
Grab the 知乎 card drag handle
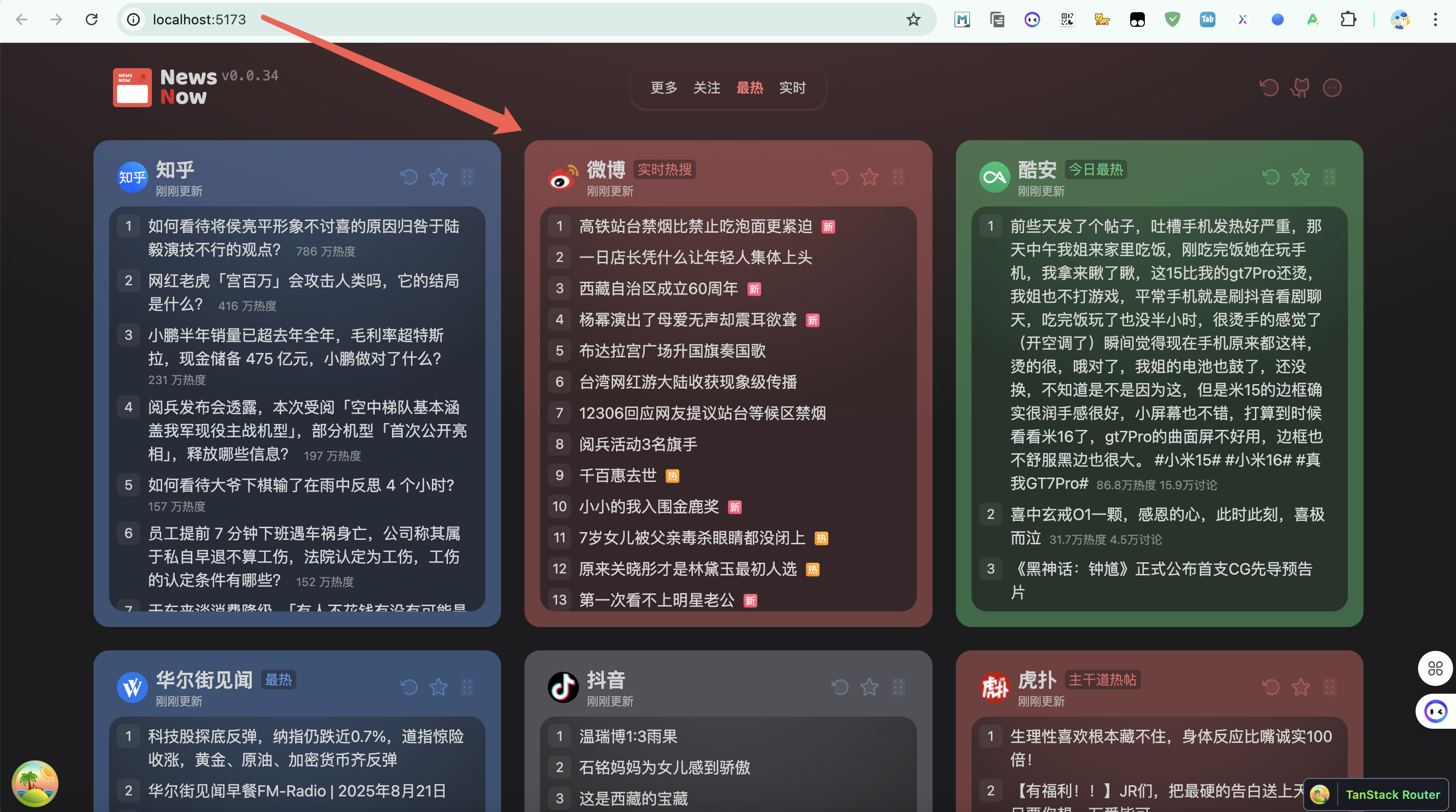[467, 177]
